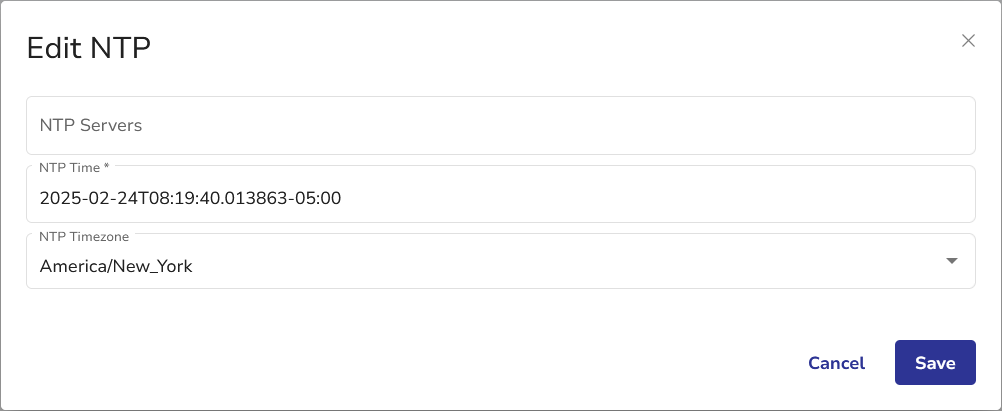Click the 'NTP Timezone' field label
Screen dimensions: 1002x411
(84, 235)
